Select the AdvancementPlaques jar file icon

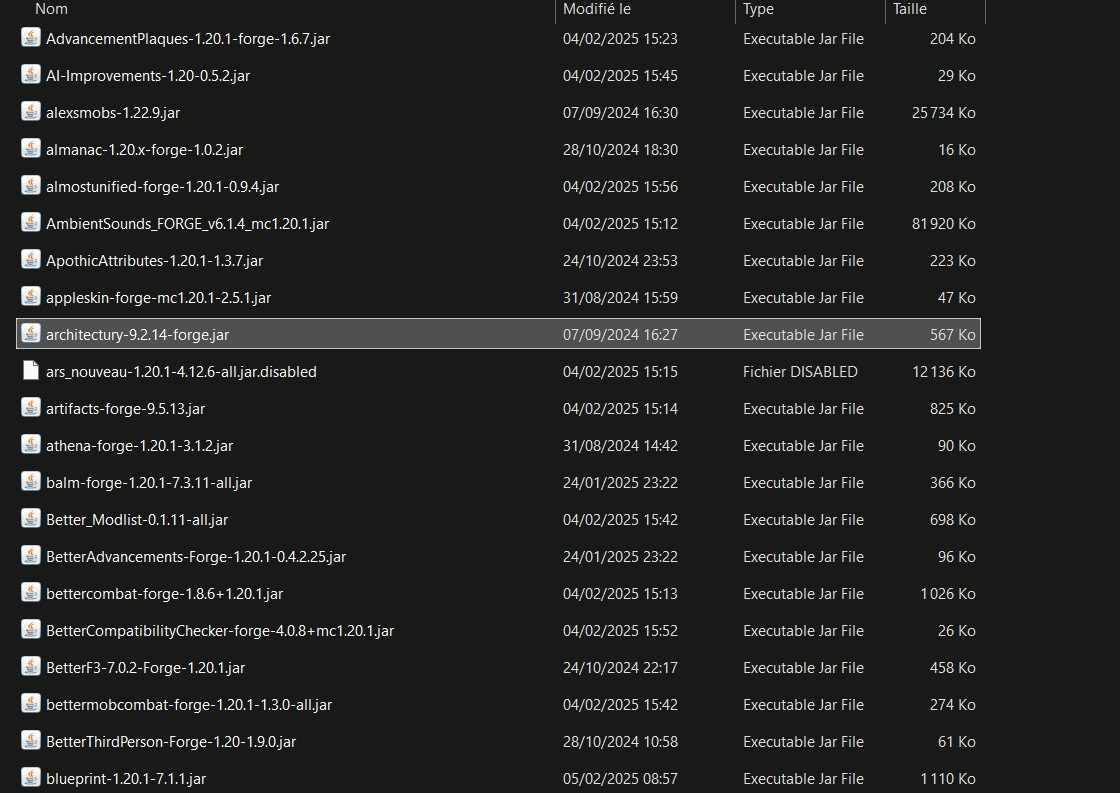pos(31,37)
